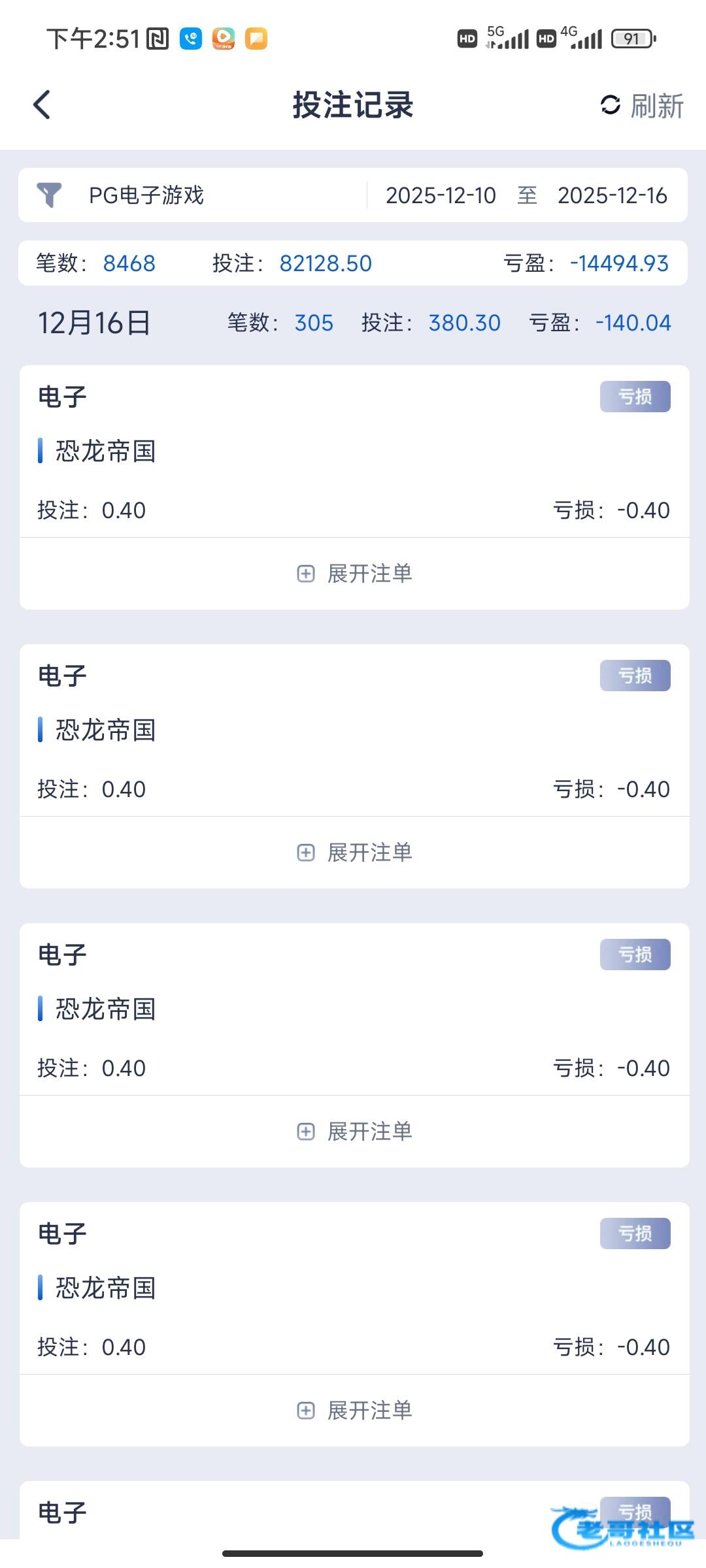Tap the NFC status bar icon
Screen dimensions: 706x1568
pyautogui.click(x=158, y=39)
